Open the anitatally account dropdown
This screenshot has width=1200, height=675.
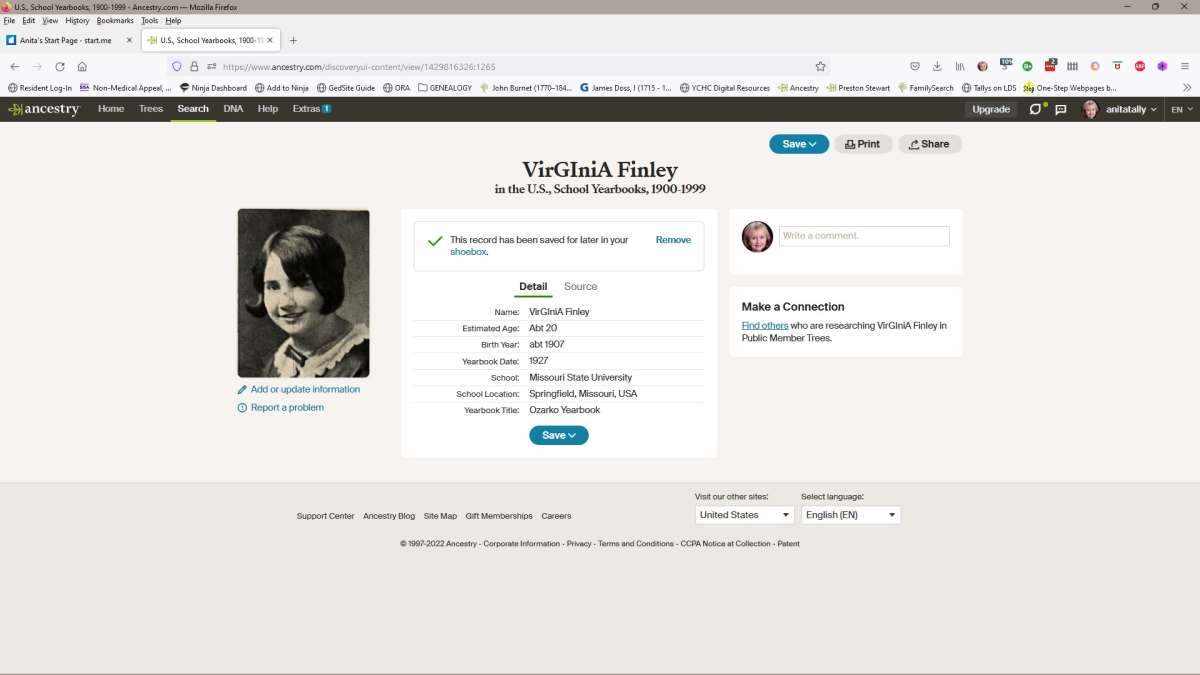pyautogui.click(x=1120, y=109)
